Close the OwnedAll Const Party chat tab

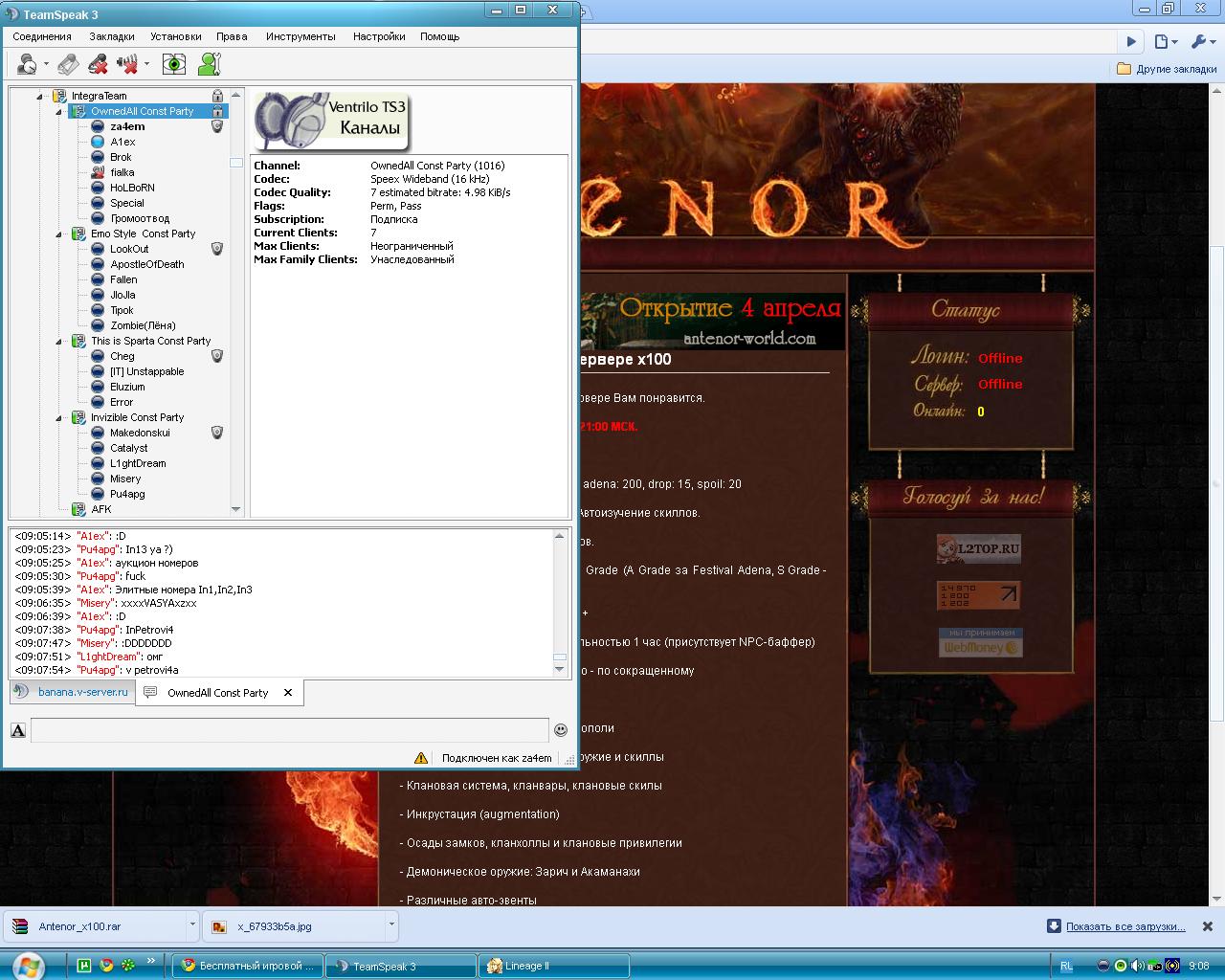coord(288,693)
